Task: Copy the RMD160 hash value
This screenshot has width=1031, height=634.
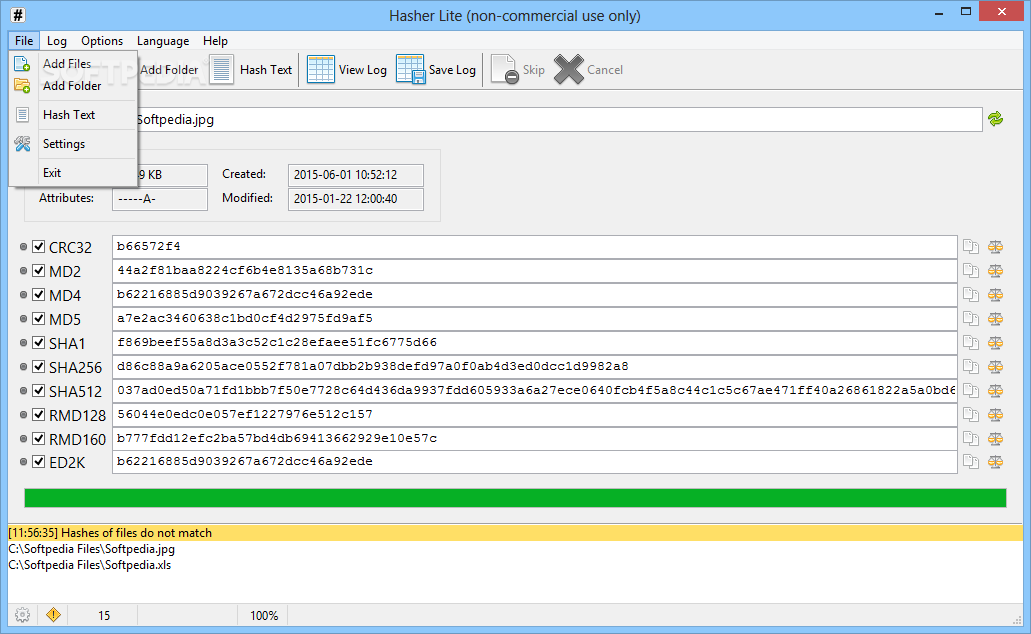Action: [x=971, y=439]
